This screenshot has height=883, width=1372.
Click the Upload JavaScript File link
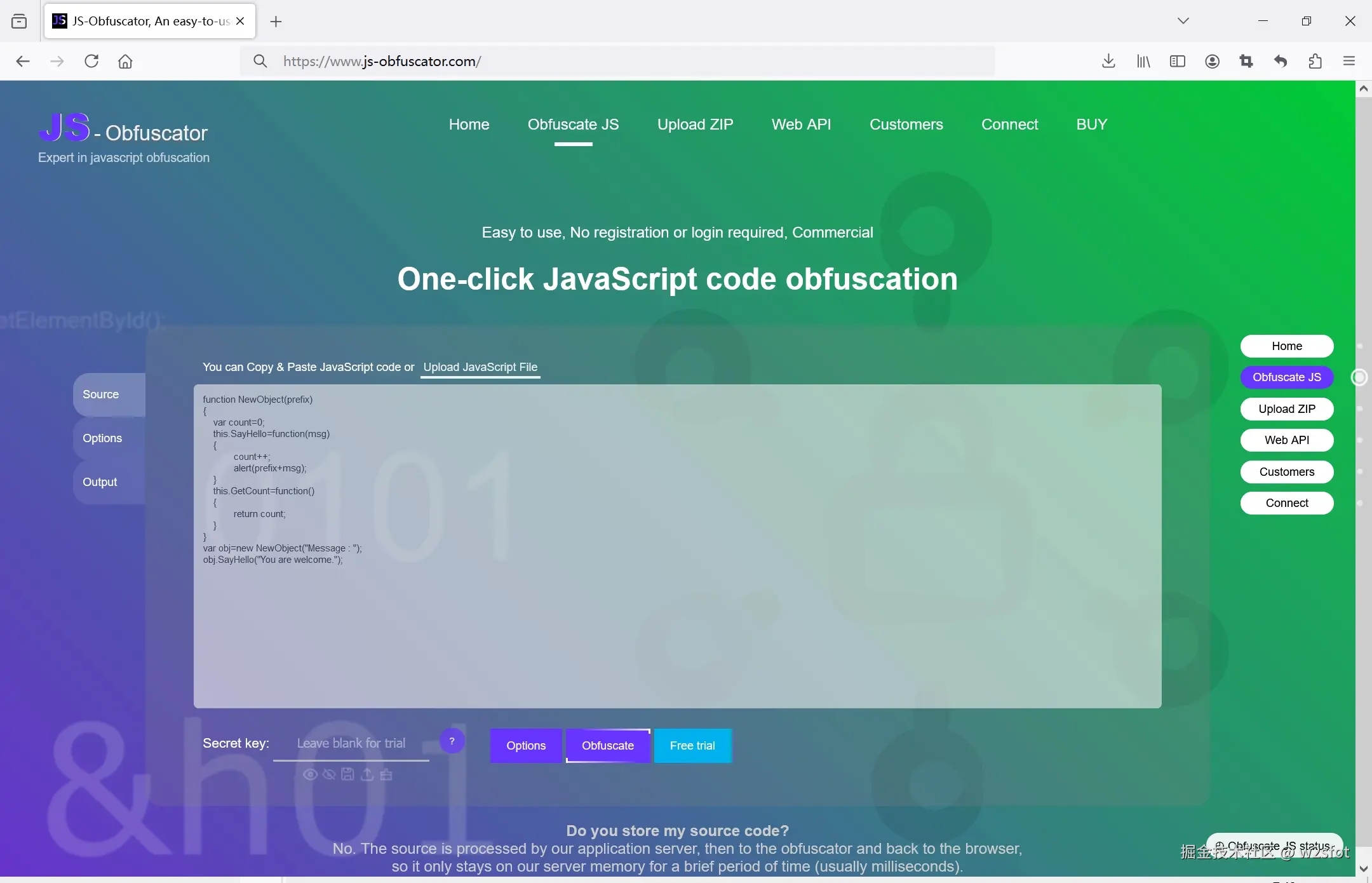480,367
